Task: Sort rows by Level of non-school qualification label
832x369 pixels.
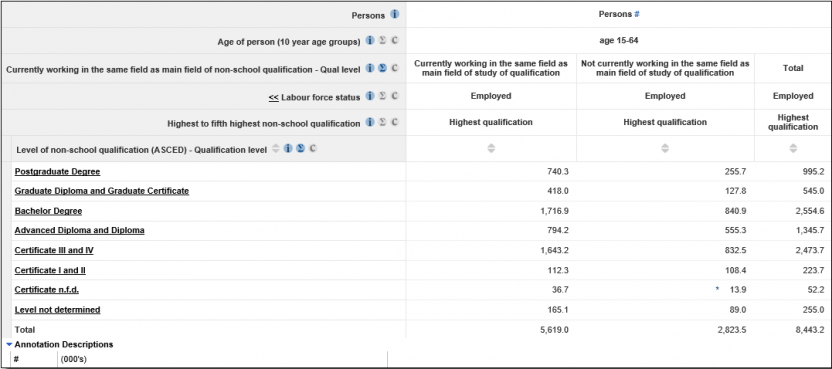Action: click(x=275, y=149)
